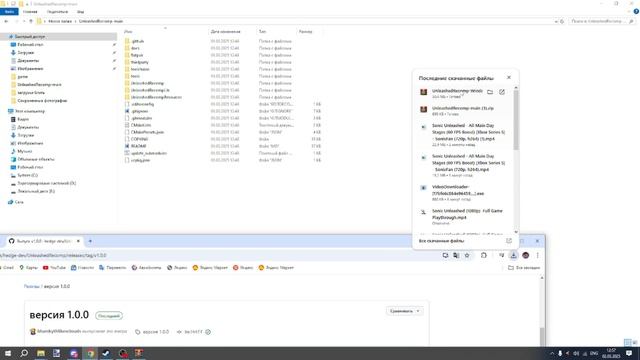Open Saved Pictures folder in sidebar
Screen dimensions: 640x360
42,100
